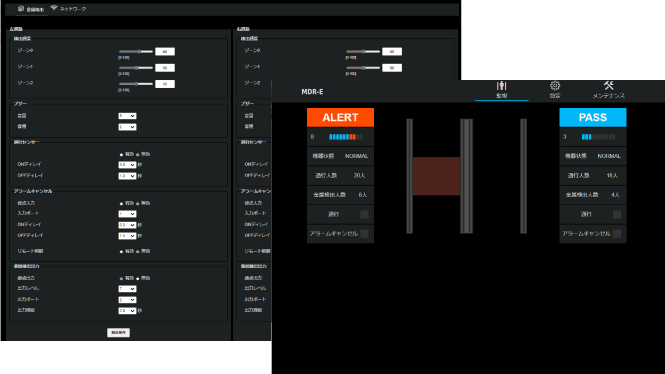Screen dimensions: 665x374
Task: Open the 出力時間 dropdown in left unit
Action: pyautogui.click(x=127, y=311)
